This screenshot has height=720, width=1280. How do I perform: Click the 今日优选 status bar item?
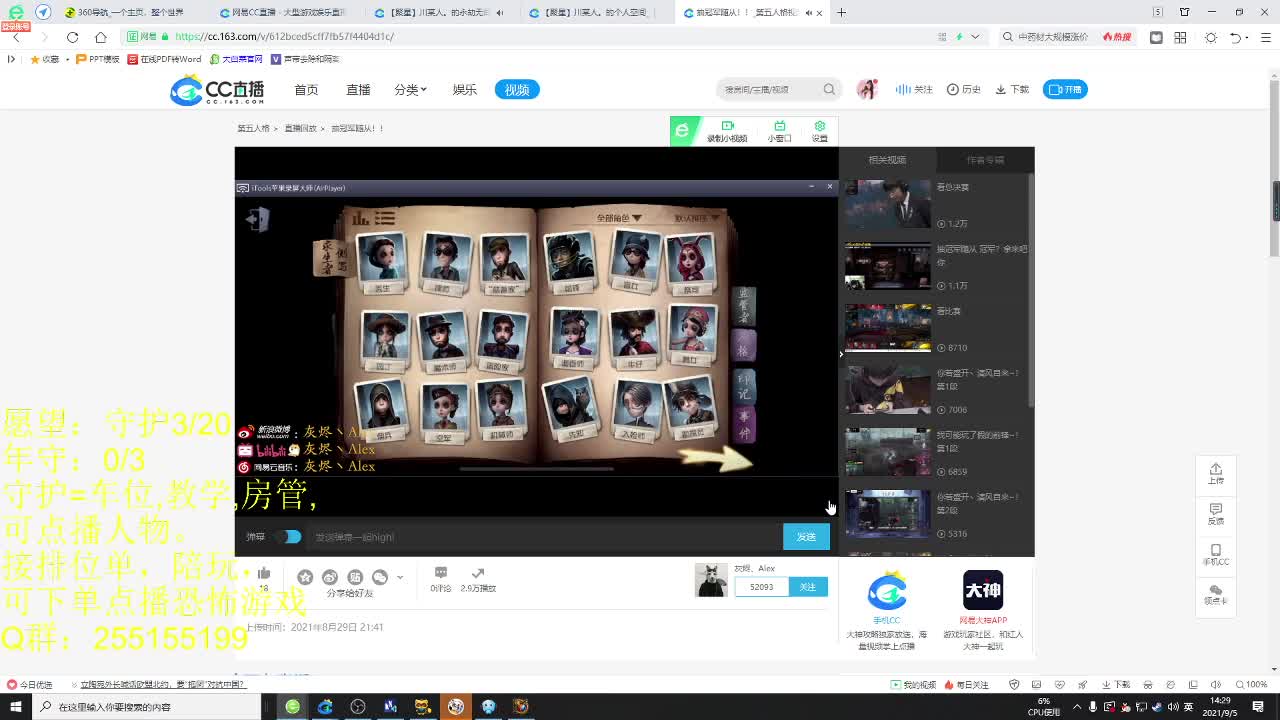point(30,685)
